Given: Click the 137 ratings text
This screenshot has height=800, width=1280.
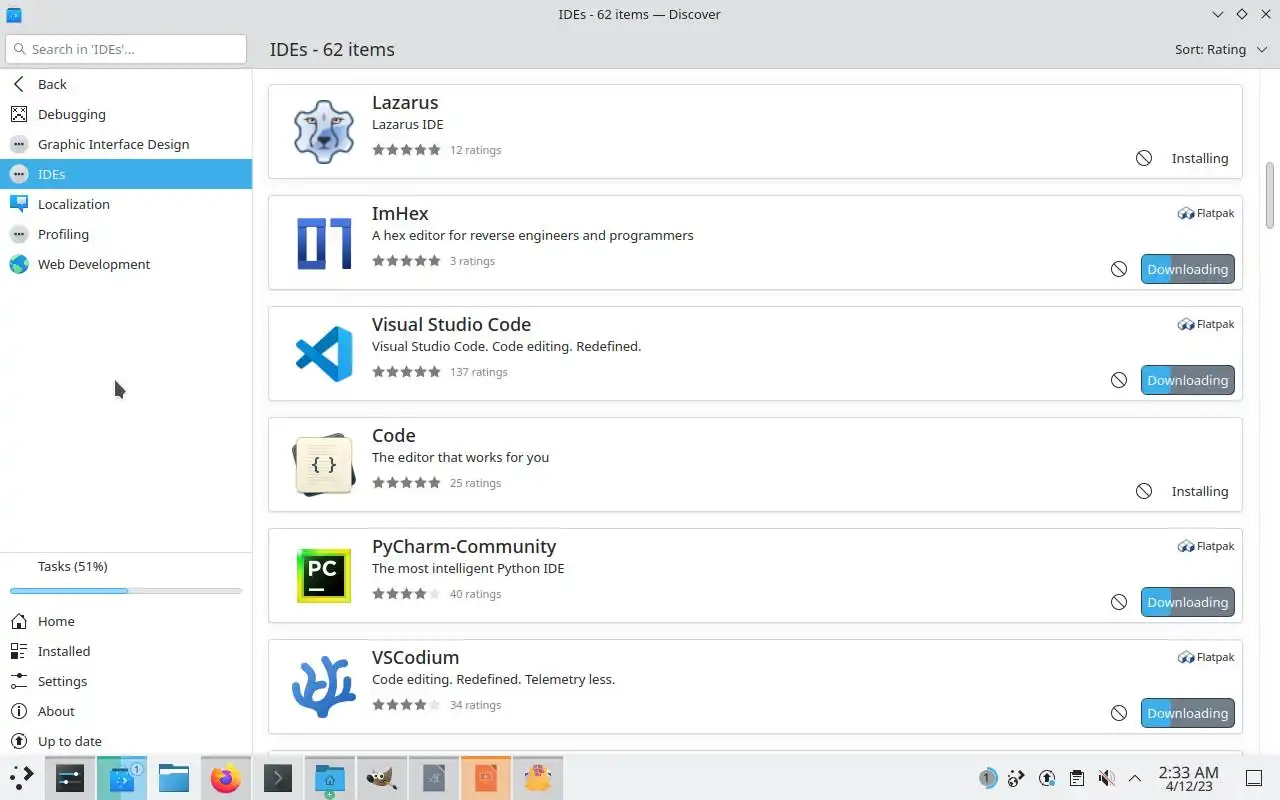Looking at the screenshot, I should click(x=479, y=372).
